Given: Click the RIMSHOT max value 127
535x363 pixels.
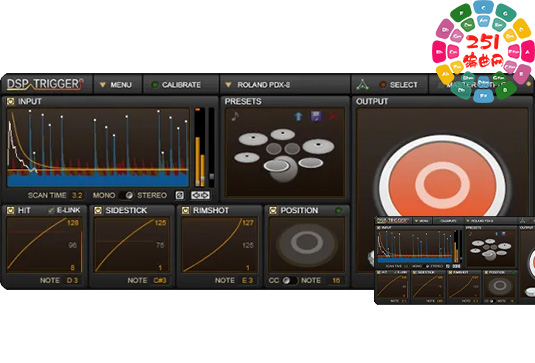Looking at the screenshot, I should pyautogui.click(x=248, y=223).
